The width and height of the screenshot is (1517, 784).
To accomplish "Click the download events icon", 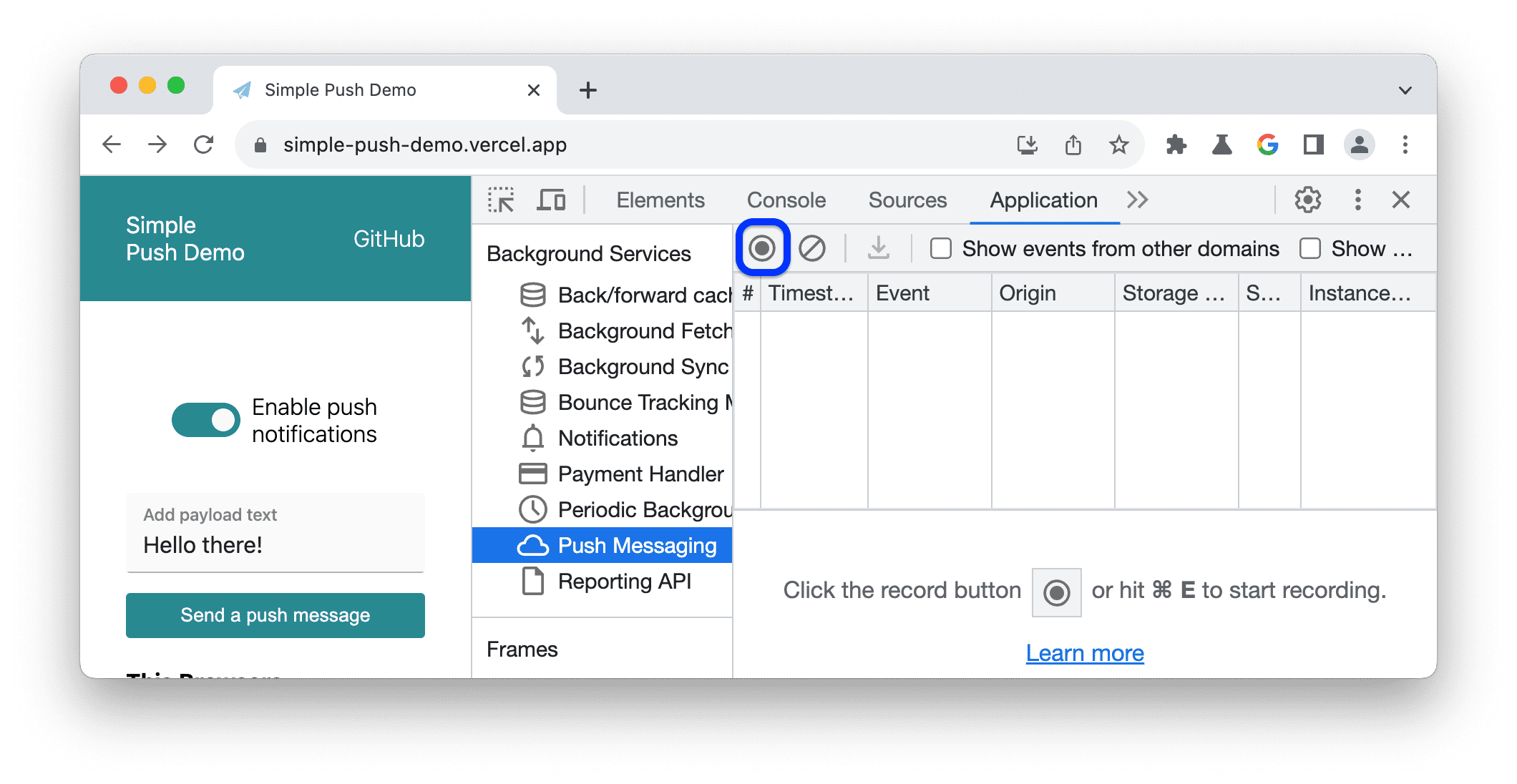I will click(877, 249).
